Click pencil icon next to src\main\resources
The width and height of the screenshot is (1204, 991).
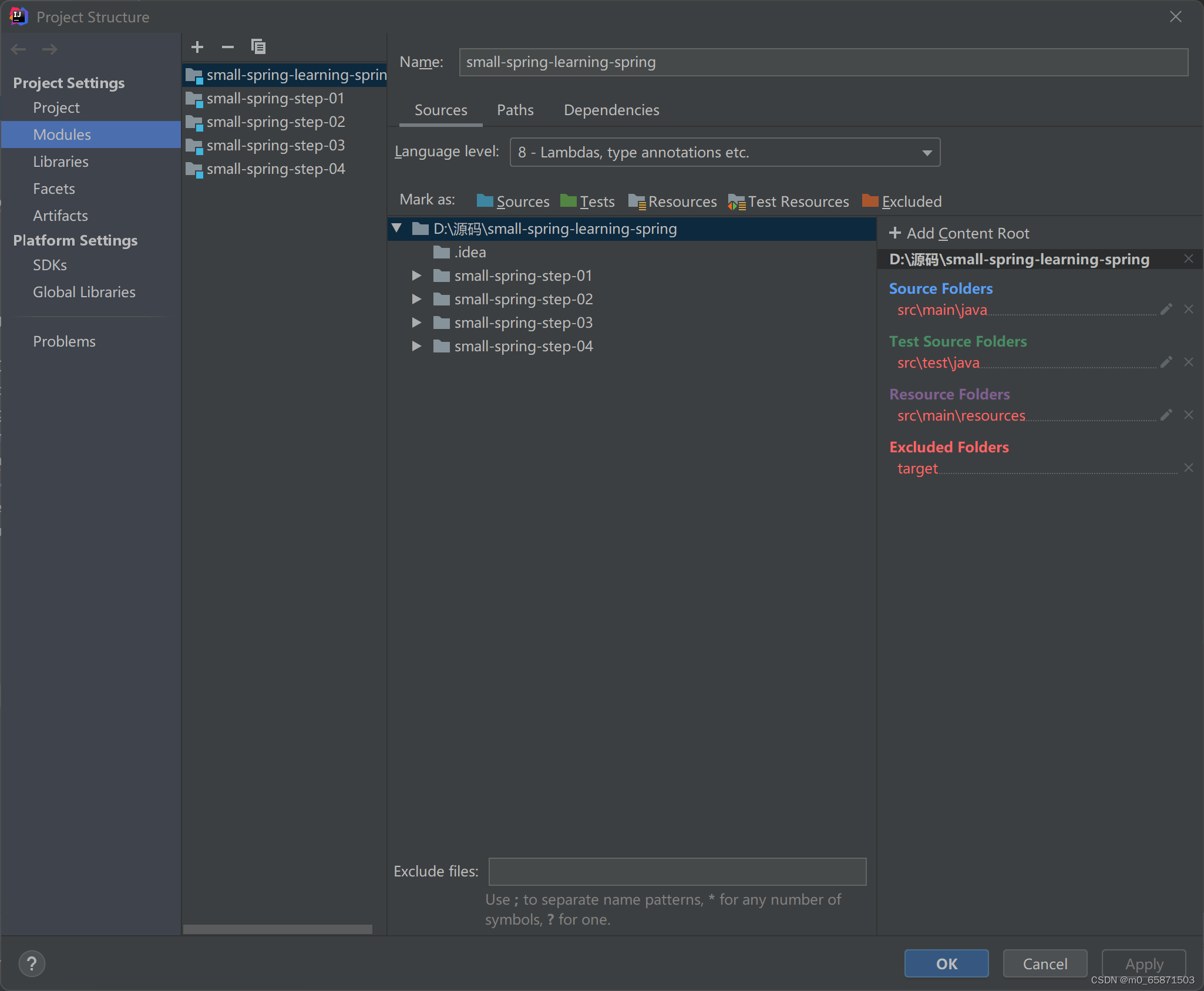pyautogui.click(x=1166, y=415)
